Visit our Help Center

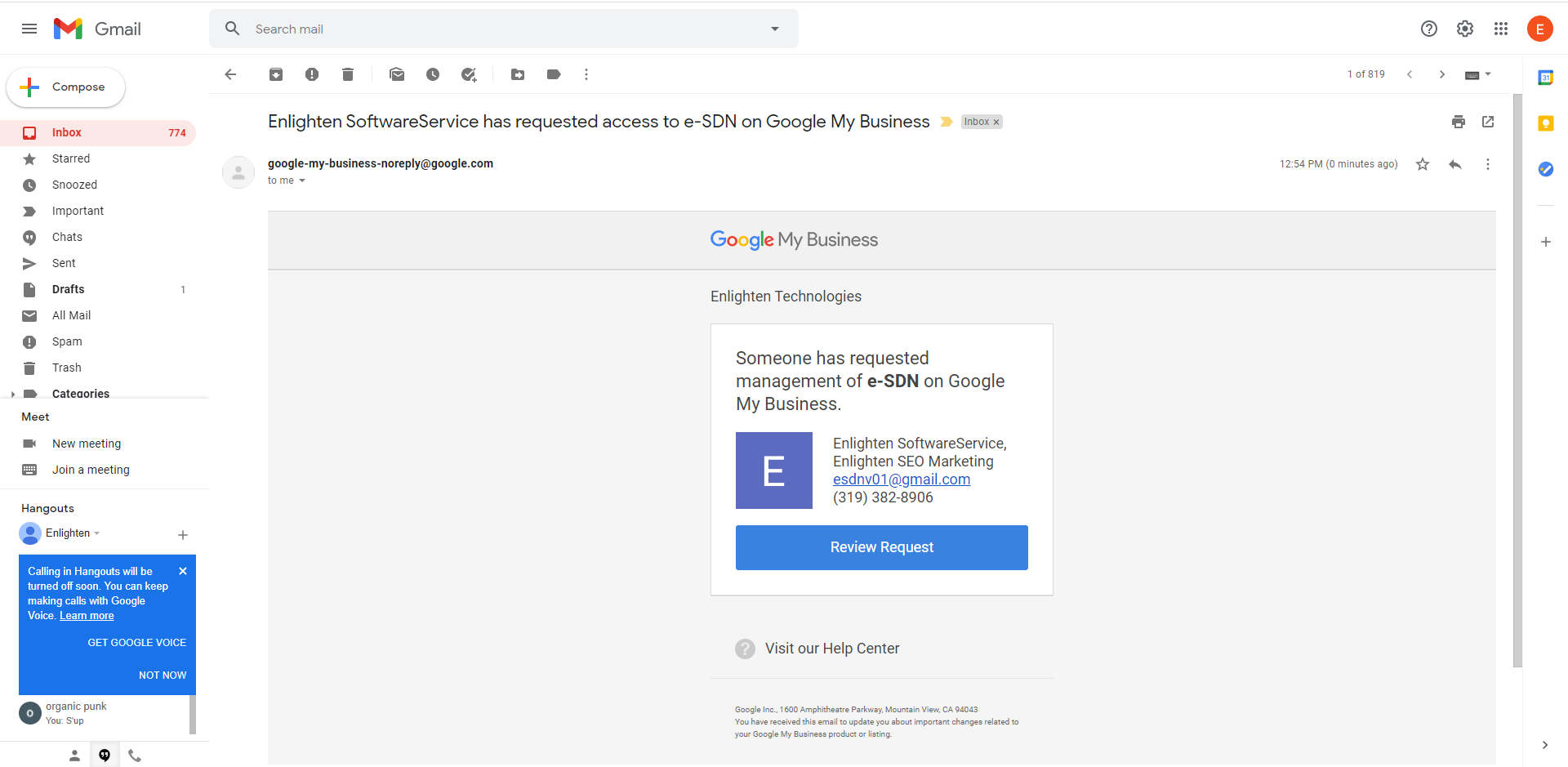point(832,649)
